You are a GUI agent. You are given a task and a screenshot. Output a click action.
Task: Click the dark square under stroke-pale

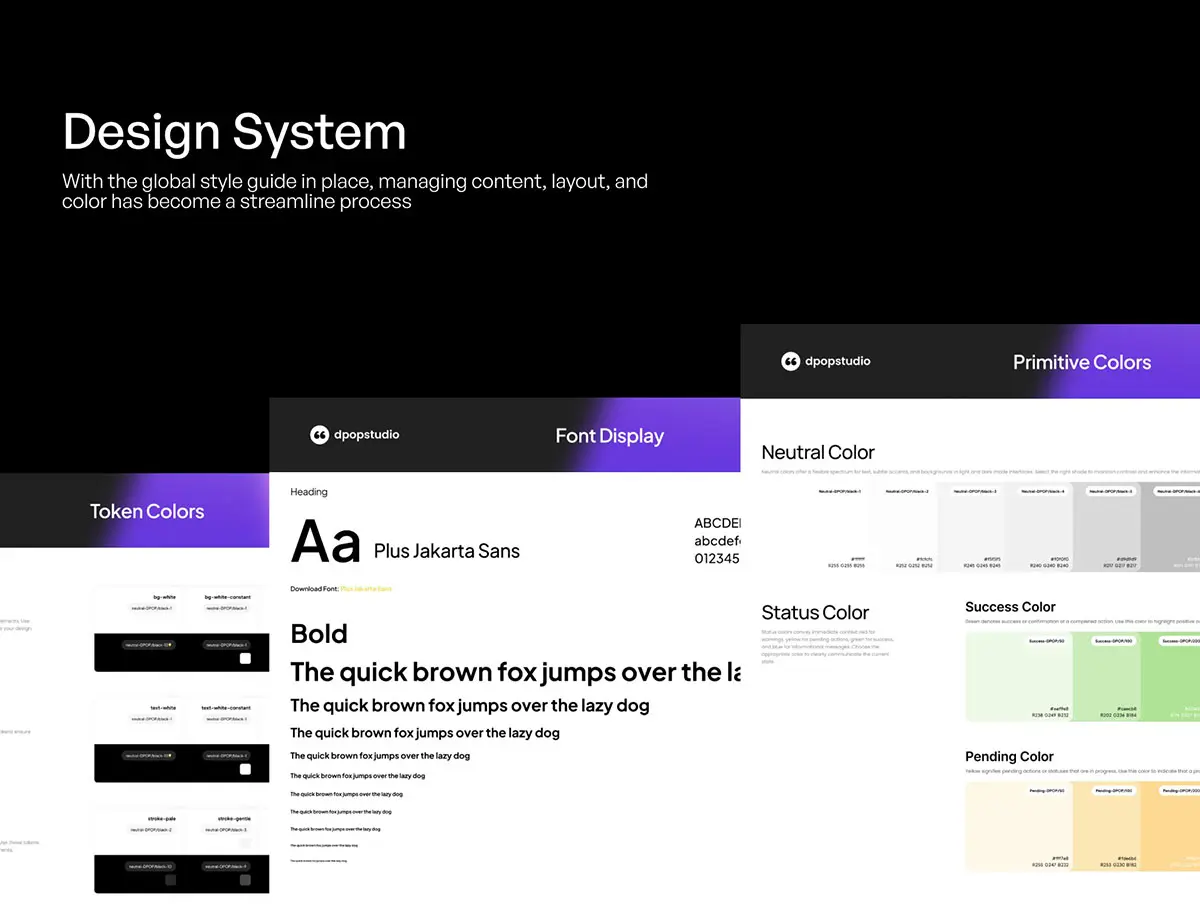point(170,880)
